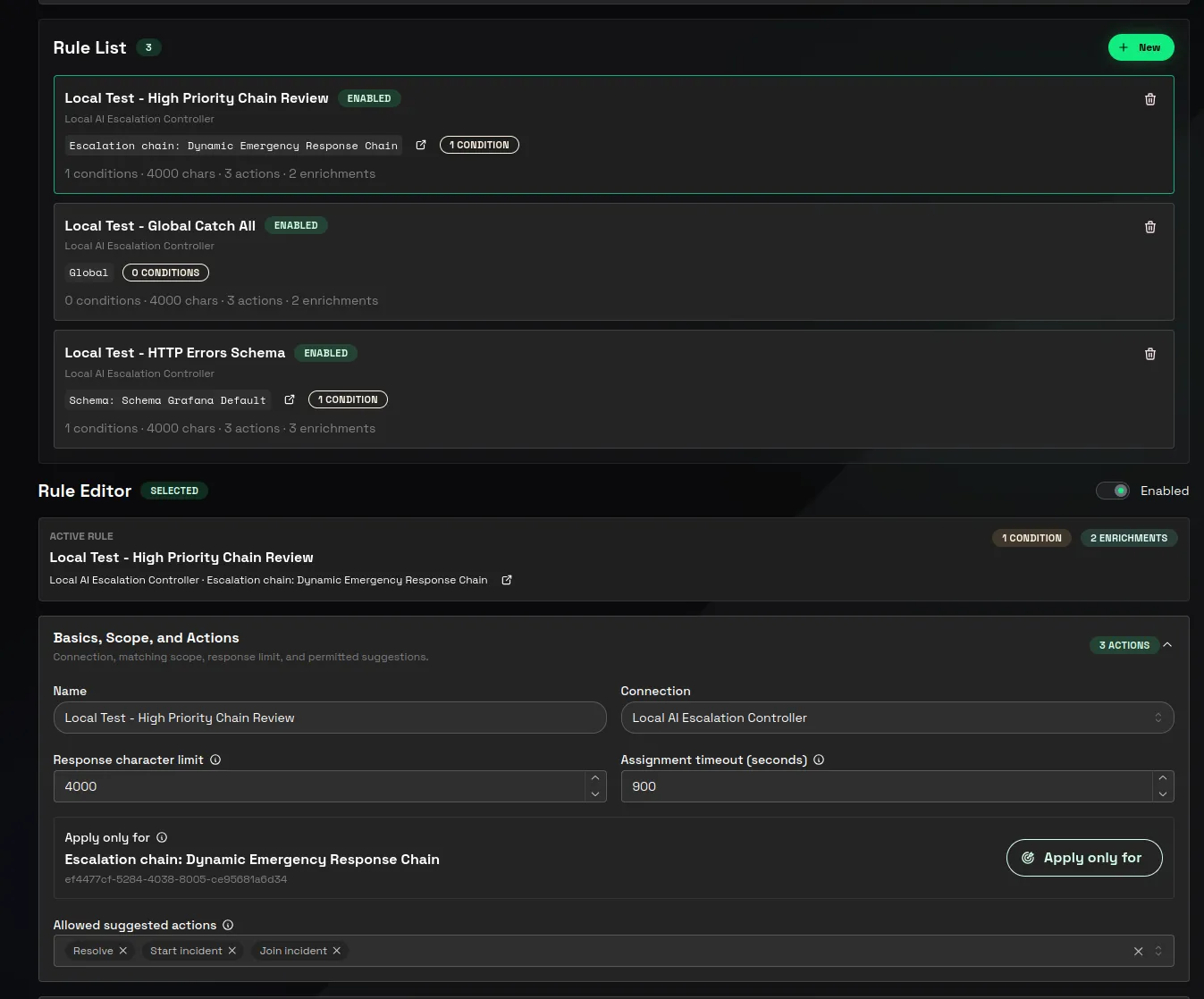Click ENABLED badge on HTTP Errors Schema rule
1204x999 pixels.
tap(326, 353)
